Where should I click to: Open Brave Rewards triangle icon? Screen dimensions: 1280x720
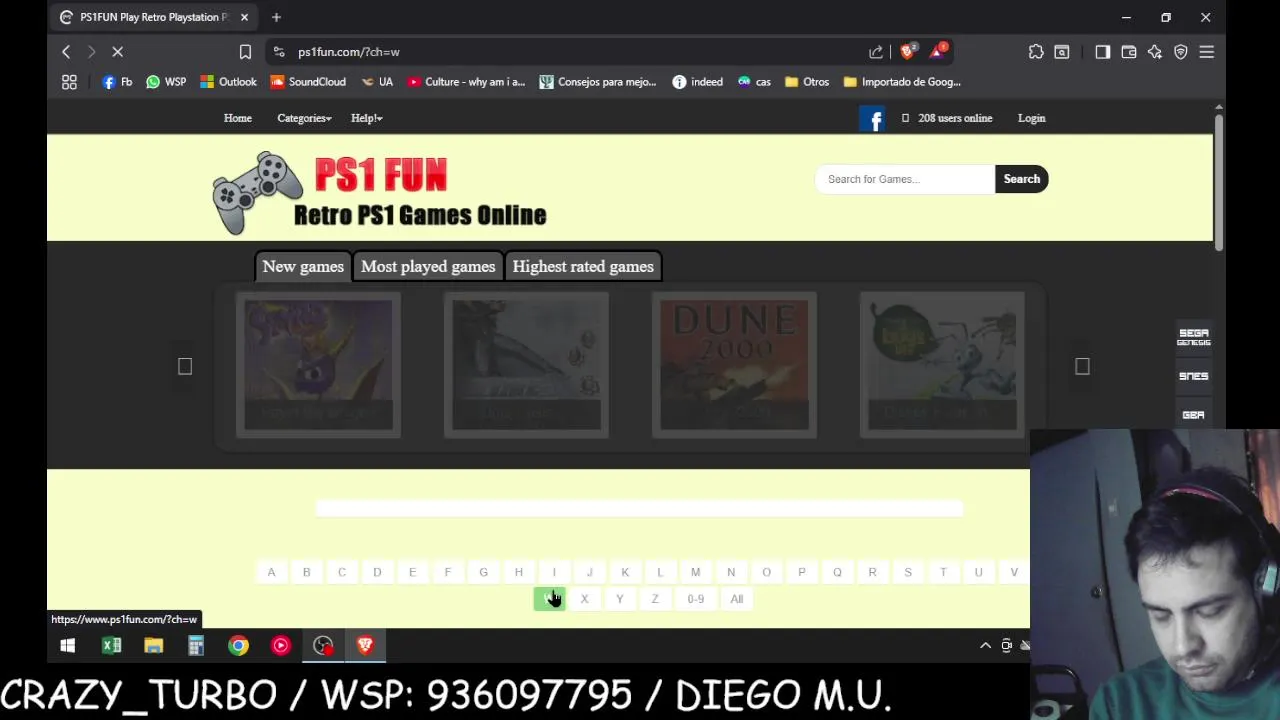[938, 51]
